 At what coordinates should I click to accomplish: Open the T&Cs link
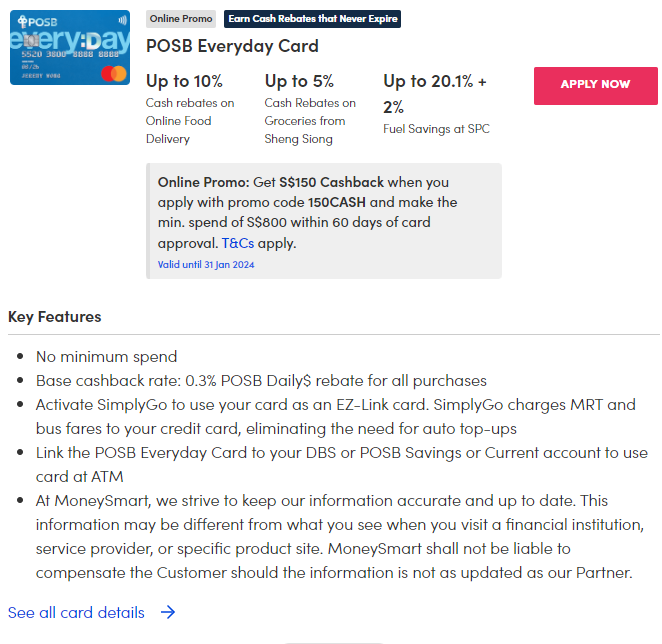(238, 243)
